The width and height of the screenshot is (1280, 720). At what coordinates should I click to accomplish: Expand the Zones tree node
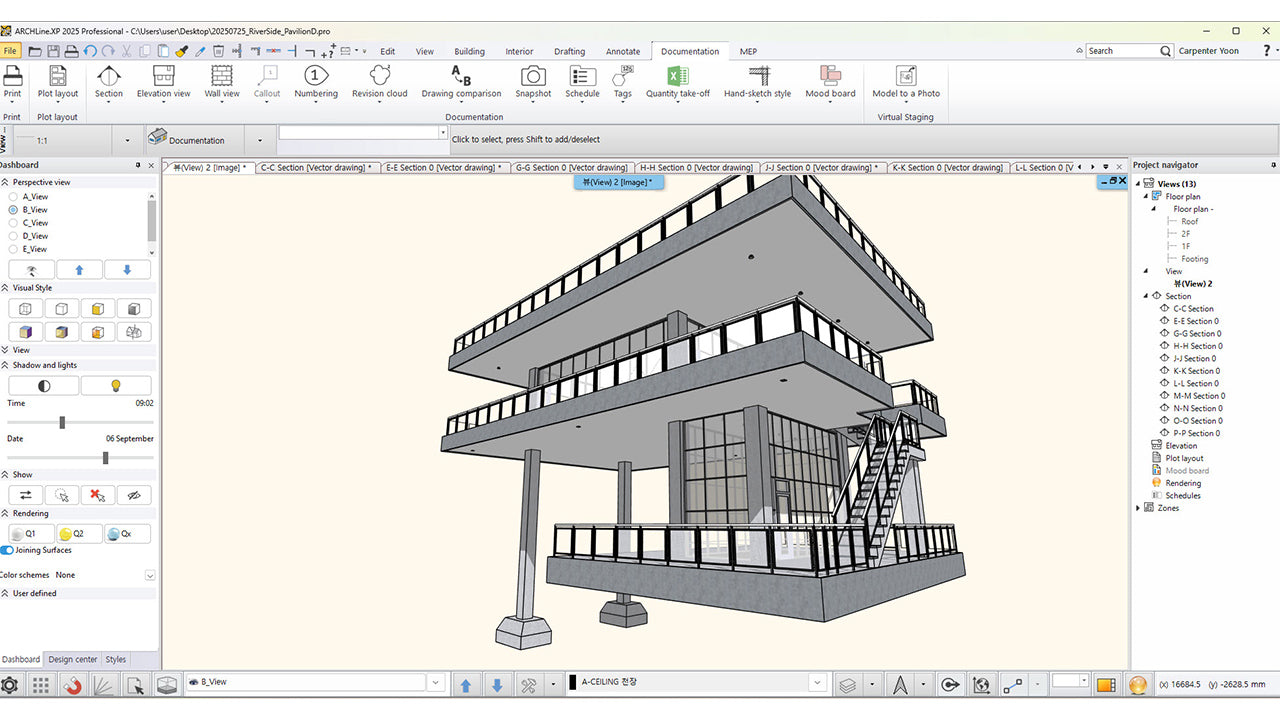point(1138,508)
